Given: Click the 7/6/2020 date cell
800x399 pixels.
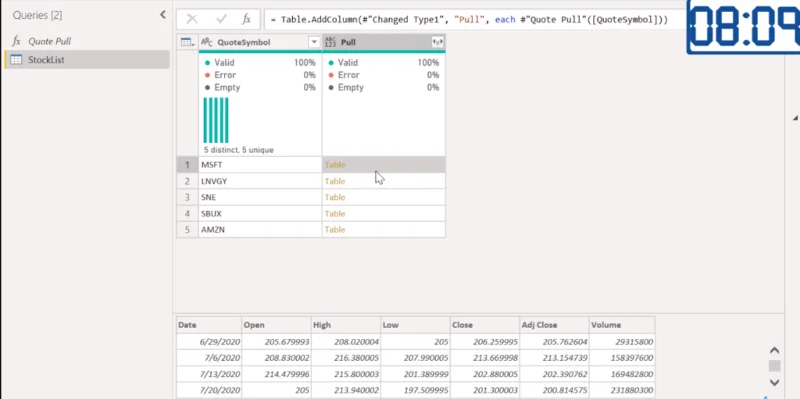Looking at the screenshot, I should 209,358.
